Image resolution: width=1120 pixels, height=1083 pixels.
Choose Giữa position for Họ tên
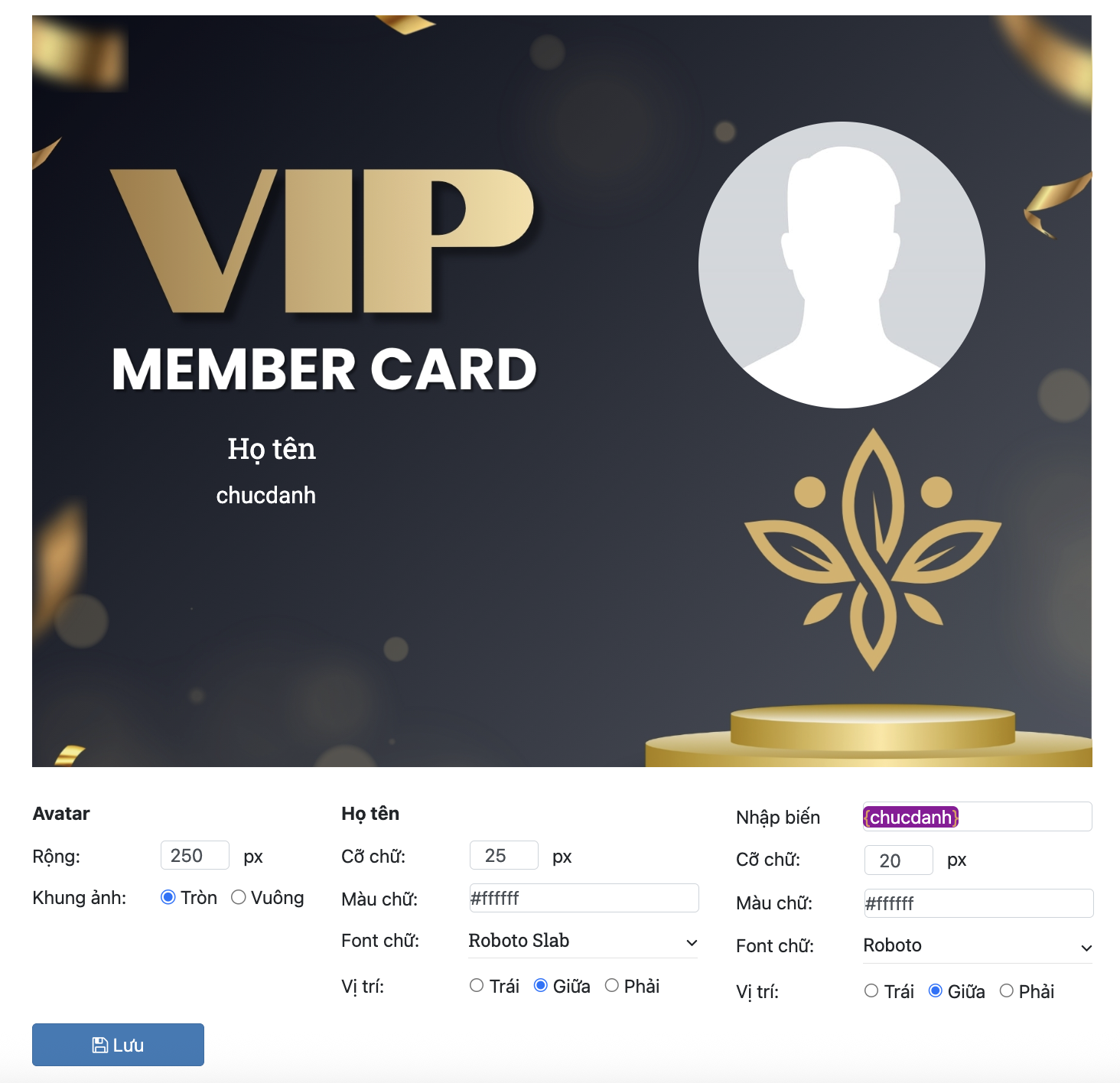point(541,986)
